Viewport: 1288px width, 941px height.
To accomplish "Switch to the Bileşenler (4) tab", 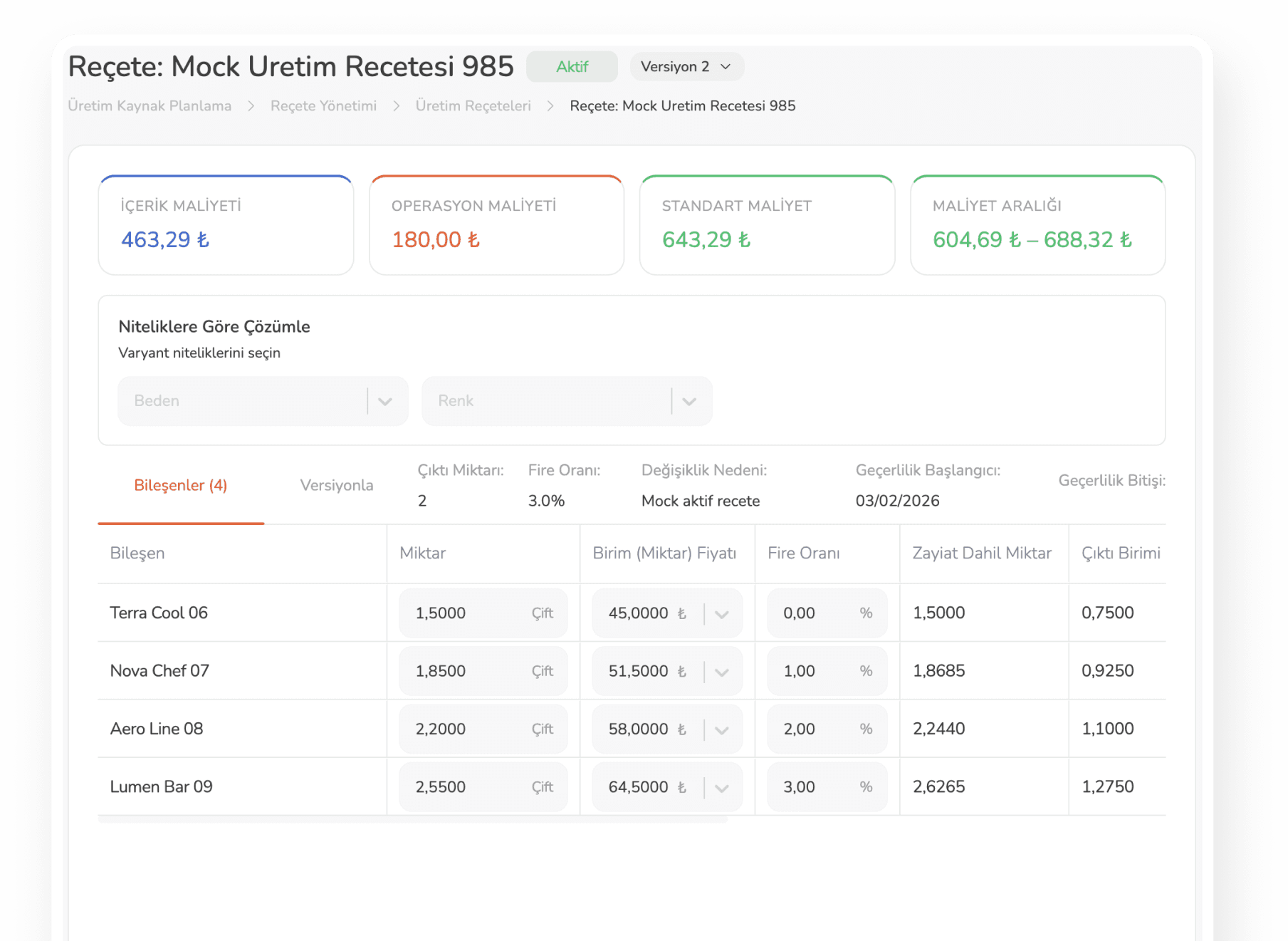I will coord(181,485).
